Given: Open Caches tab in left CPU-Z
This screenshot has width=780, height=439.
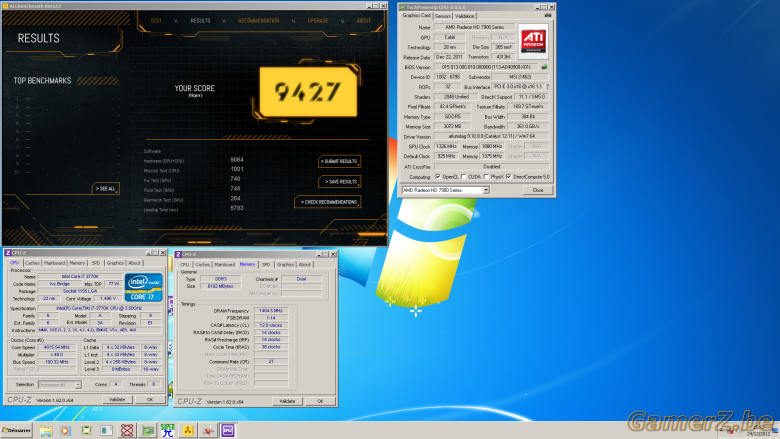Looking at the screenshot, I should click(x=32, y=263).
